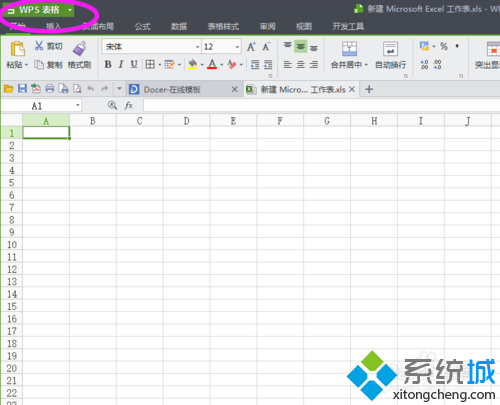500x405 pixels.
Task: Click the decrease decimal places icon
Action: click(438, 64)
